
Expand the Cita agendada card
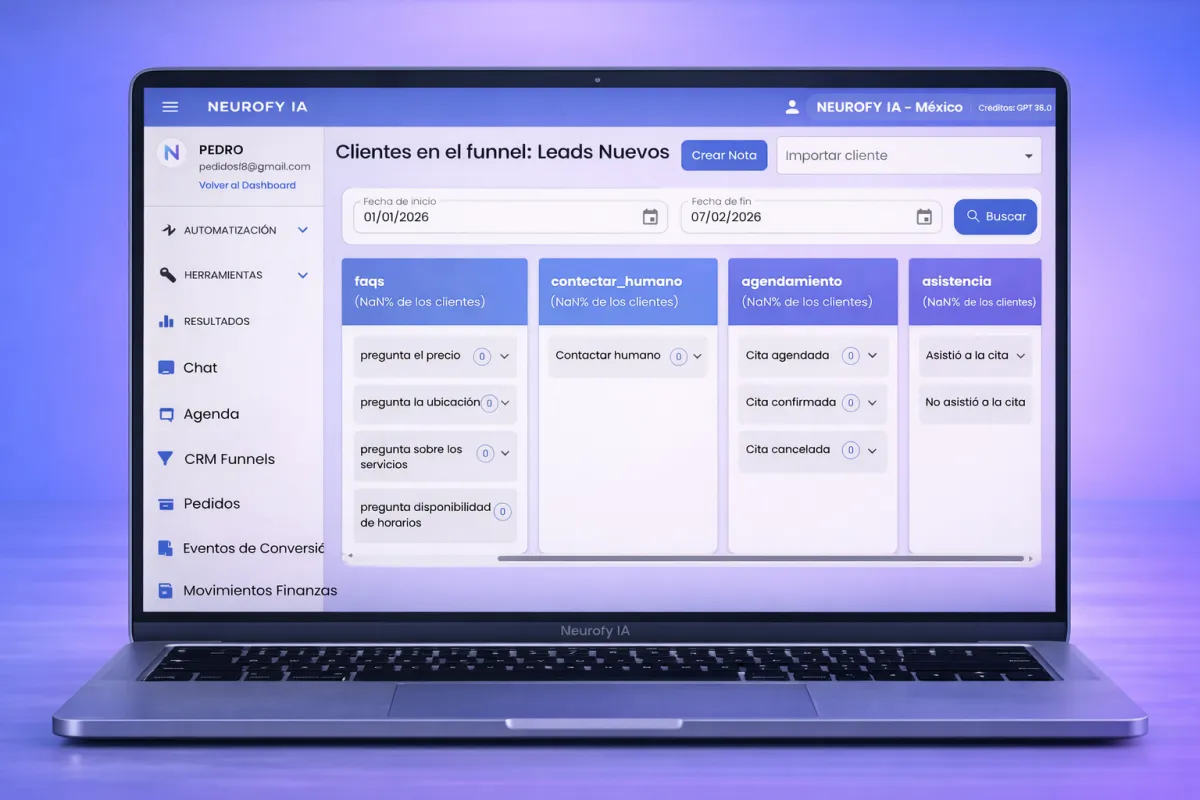[x=872, y=356]
